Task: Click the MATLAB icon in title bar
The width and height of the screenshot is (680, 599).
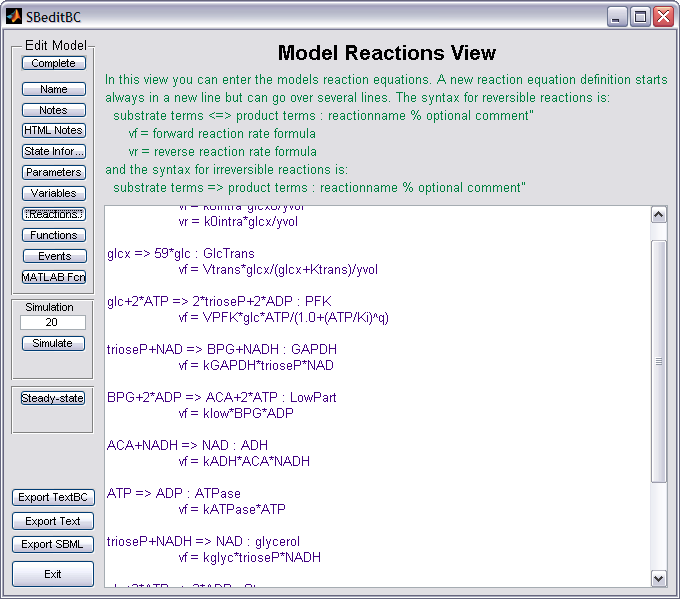Action: 14,16
